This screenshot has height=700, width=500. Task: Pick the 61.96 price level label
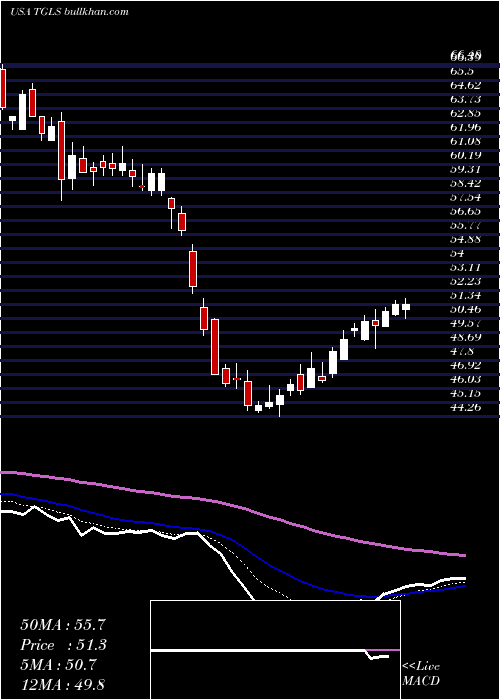[x=466, y=127]
